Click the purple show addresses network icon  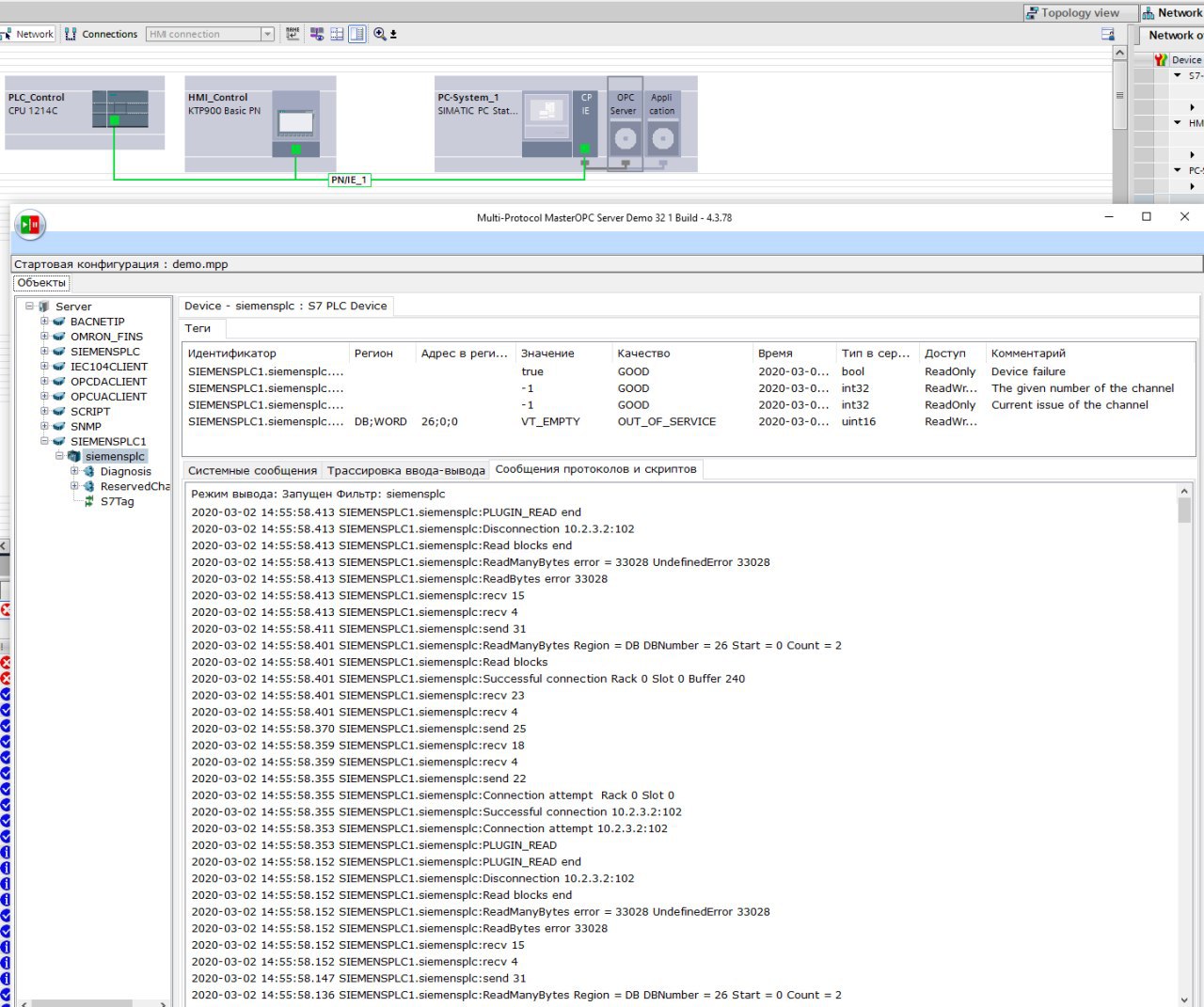tap(317, 34)
